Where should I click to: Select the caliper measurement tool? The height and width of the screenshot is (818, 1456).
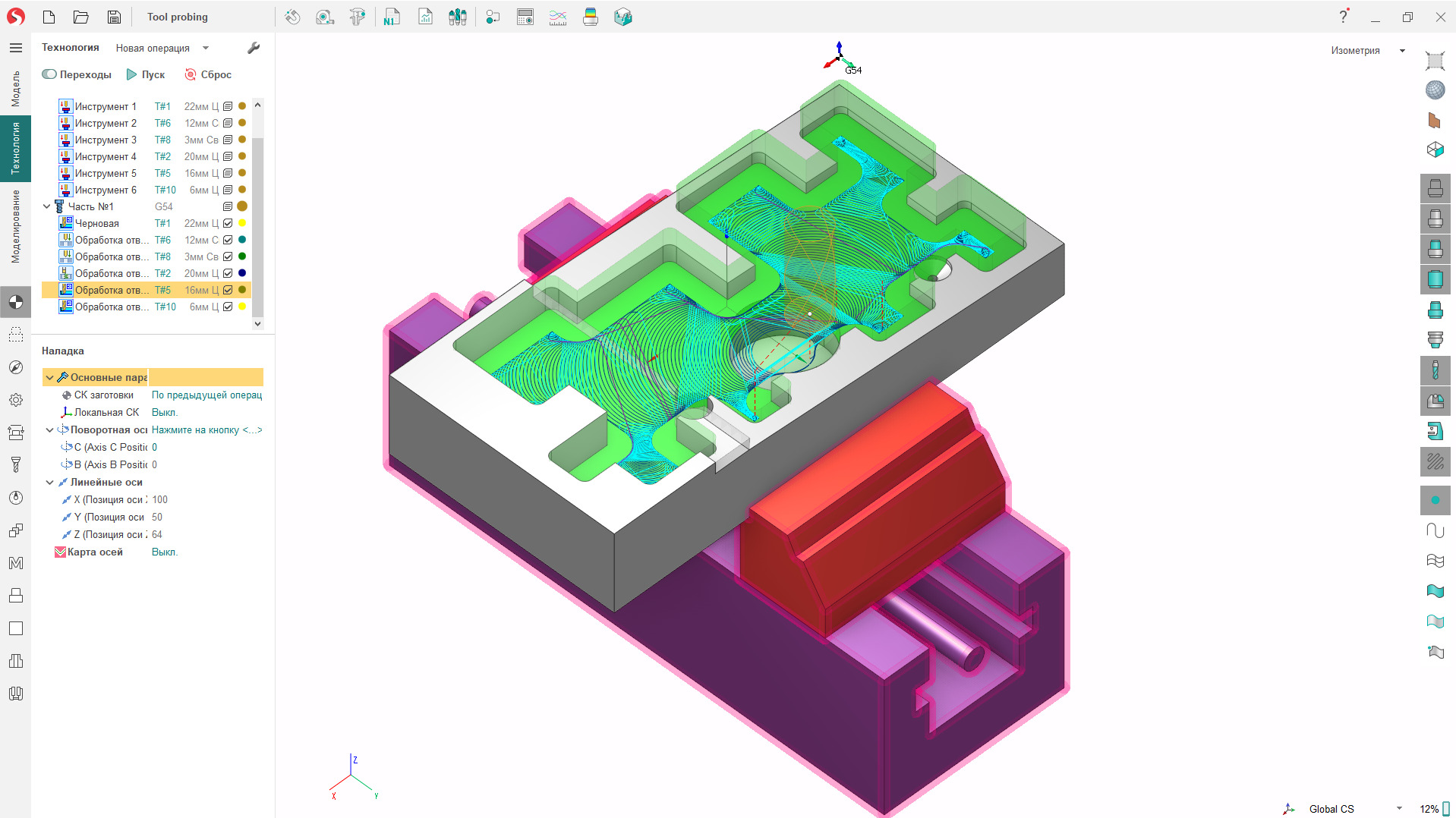click(358, 17)
